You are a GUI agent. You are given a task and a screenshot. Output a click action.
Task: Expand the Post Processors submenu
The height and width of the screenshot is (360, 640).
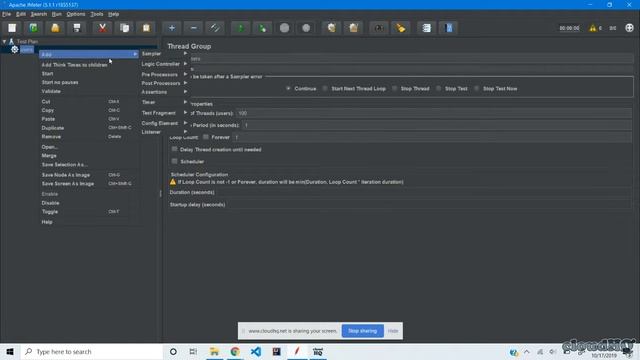click(164, 83)
